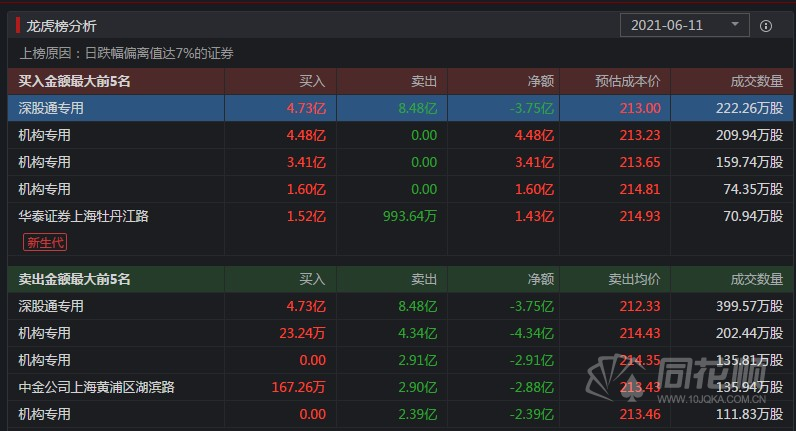The image size is (796, 431).
Task: Sort sell table by 成交数量 column
Action: coord(757,279)
